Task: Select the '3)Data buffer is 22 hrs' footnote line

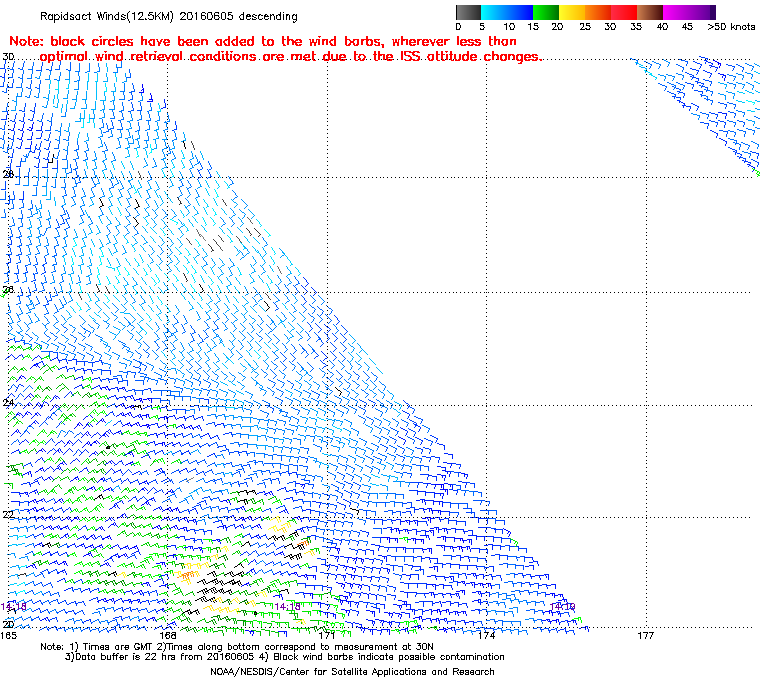Action: point(285,657)
